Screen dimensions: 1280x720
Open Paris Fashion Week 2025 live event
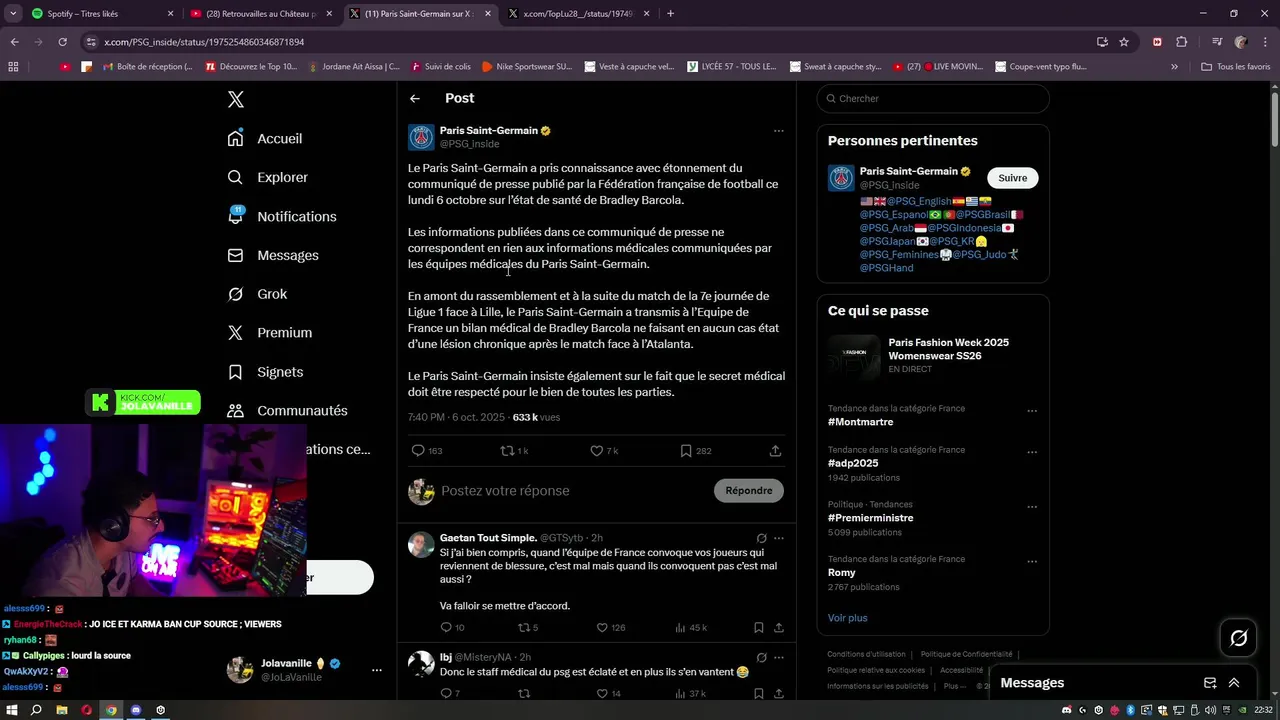pos(933,355)
